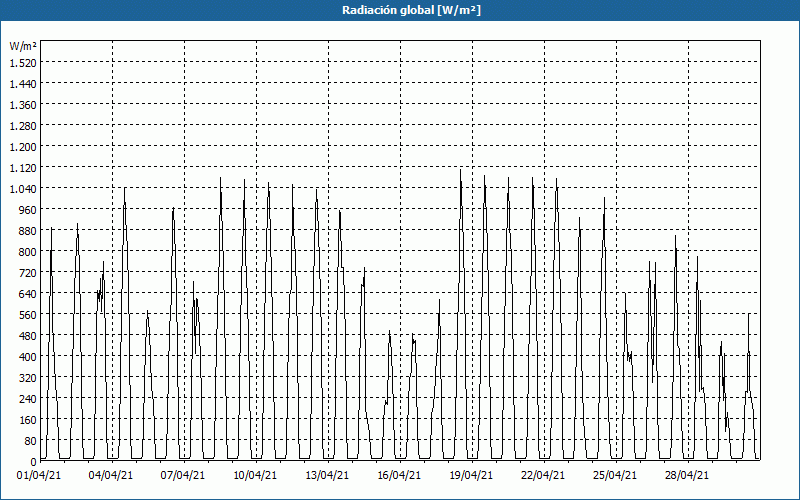The width and height of the screenshot is (800, 500).
Task: Click the 13/04/21 date label
Action: click(327, 476)
